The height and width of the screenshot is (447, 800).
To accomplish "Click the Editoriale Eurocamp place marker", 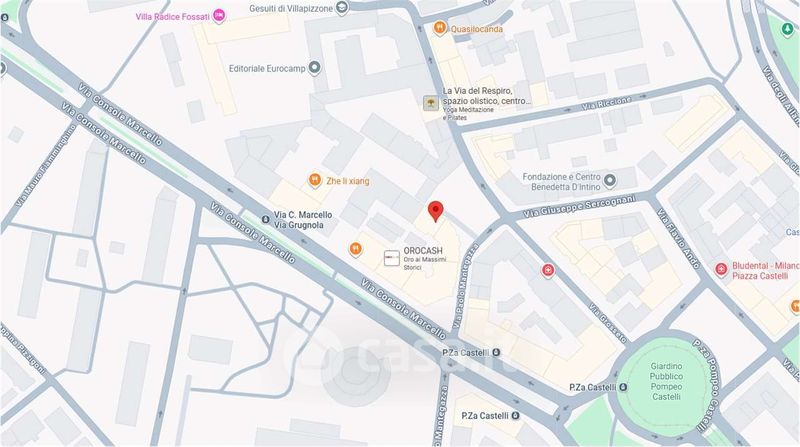I will tap(315, 68).
